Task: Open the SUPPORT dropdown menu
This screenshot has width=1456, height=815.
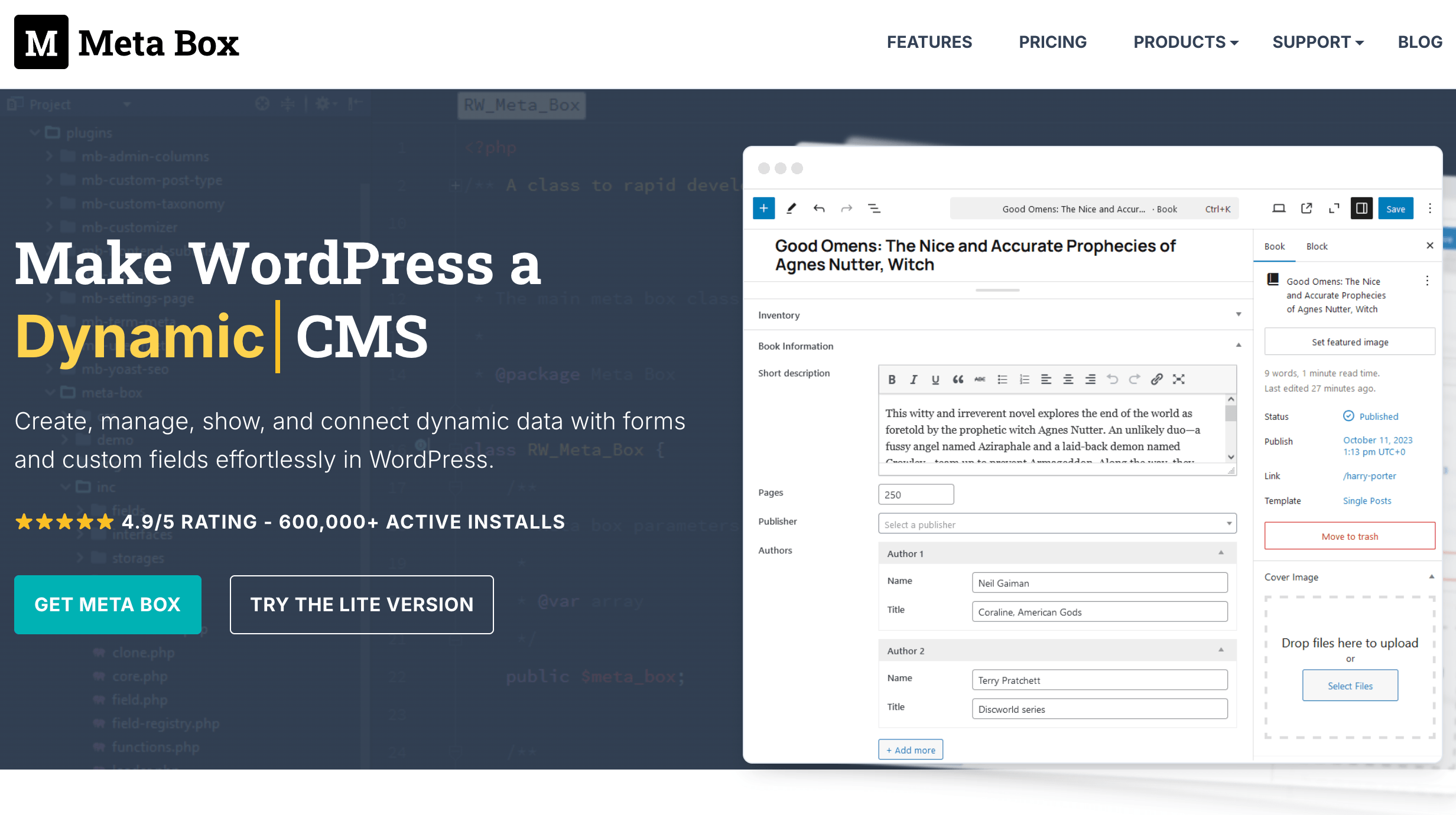Action: tap(1318, 42)
